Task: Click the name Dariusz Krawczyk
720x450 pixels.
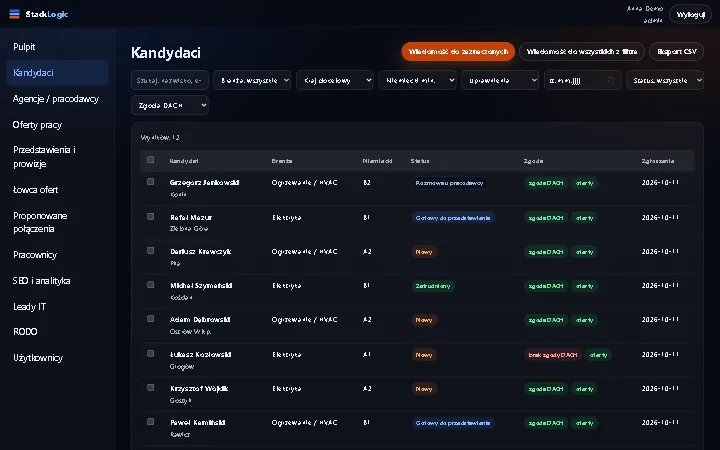Action: (201, 251)
